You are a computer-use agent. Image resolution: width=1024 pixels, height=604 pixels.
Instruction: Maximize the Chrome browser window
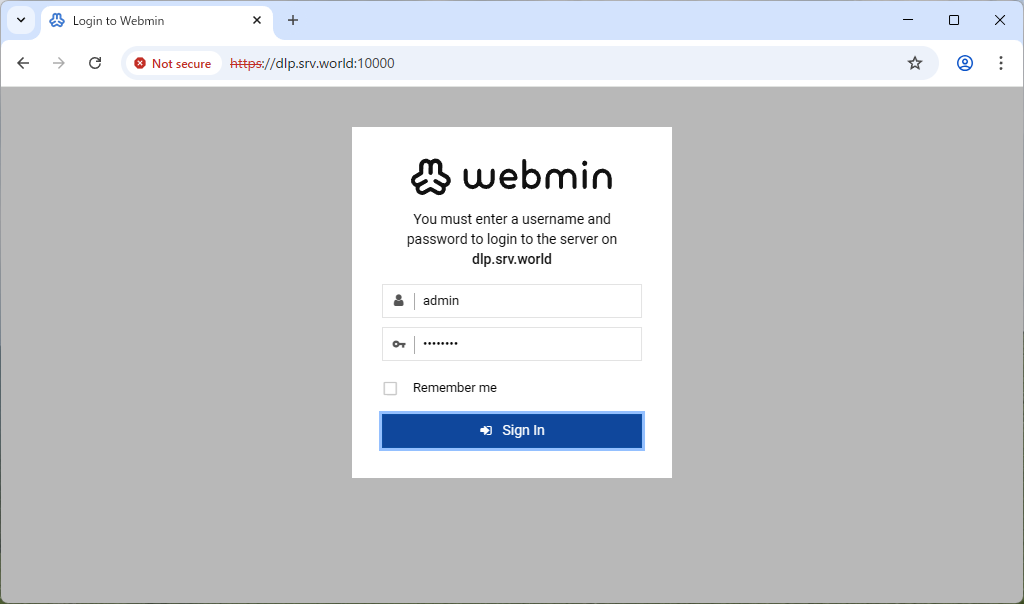tap(953, 20)
